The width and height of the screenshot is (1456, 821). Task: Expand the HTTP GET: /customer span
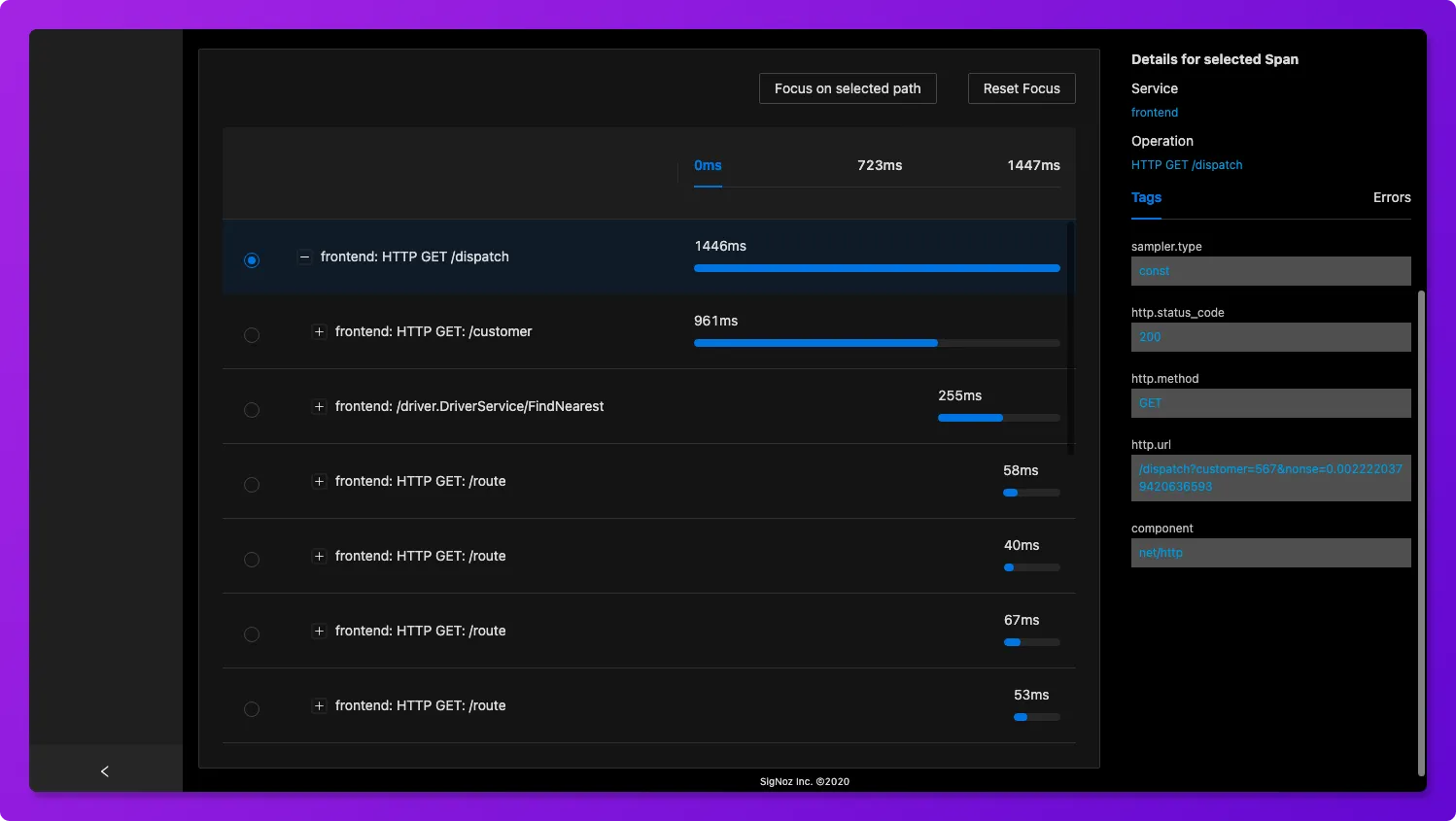(x=319, y=332)
